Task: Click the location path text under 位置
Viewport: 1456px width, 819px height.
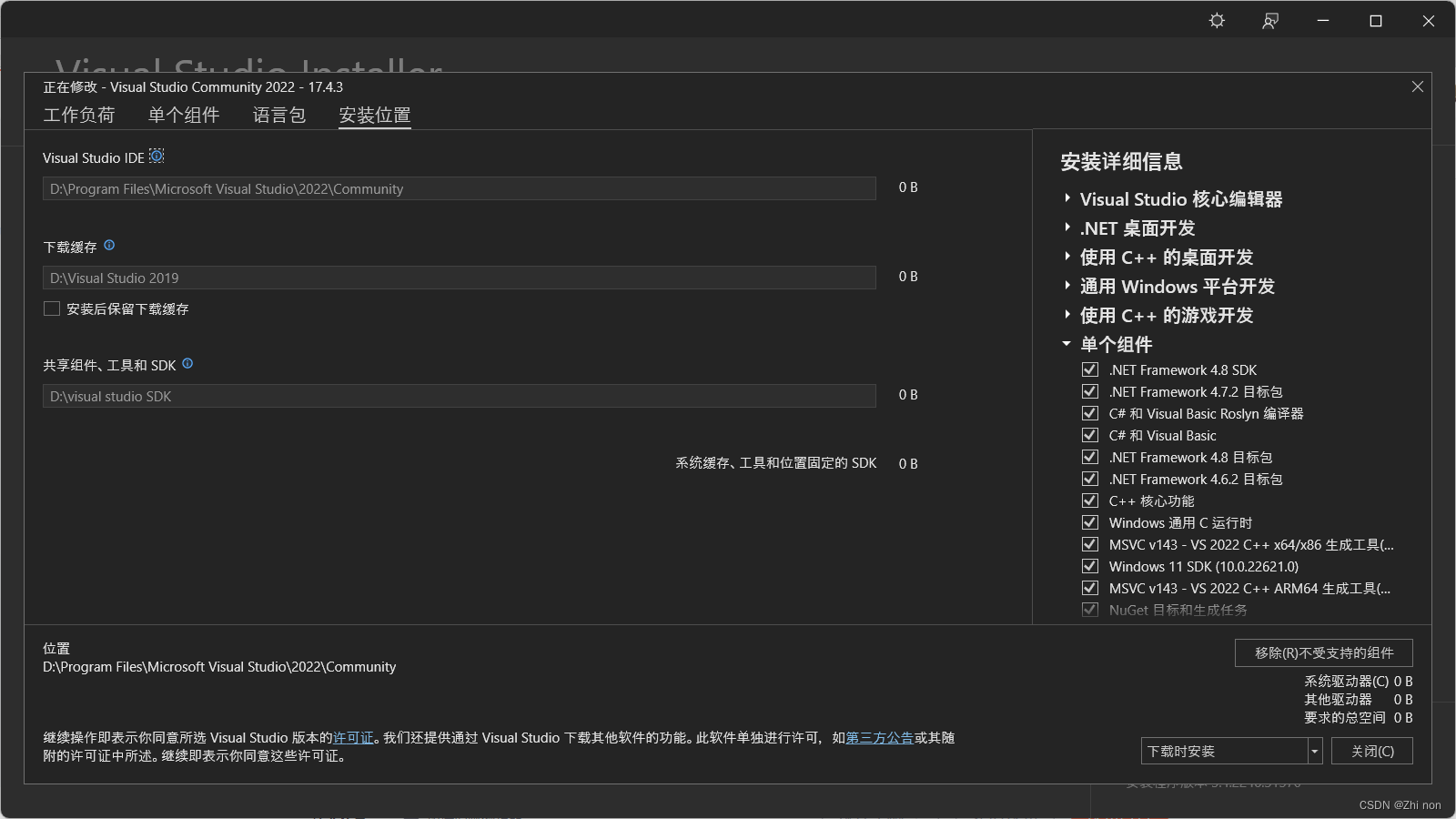Action: (219, 666)
